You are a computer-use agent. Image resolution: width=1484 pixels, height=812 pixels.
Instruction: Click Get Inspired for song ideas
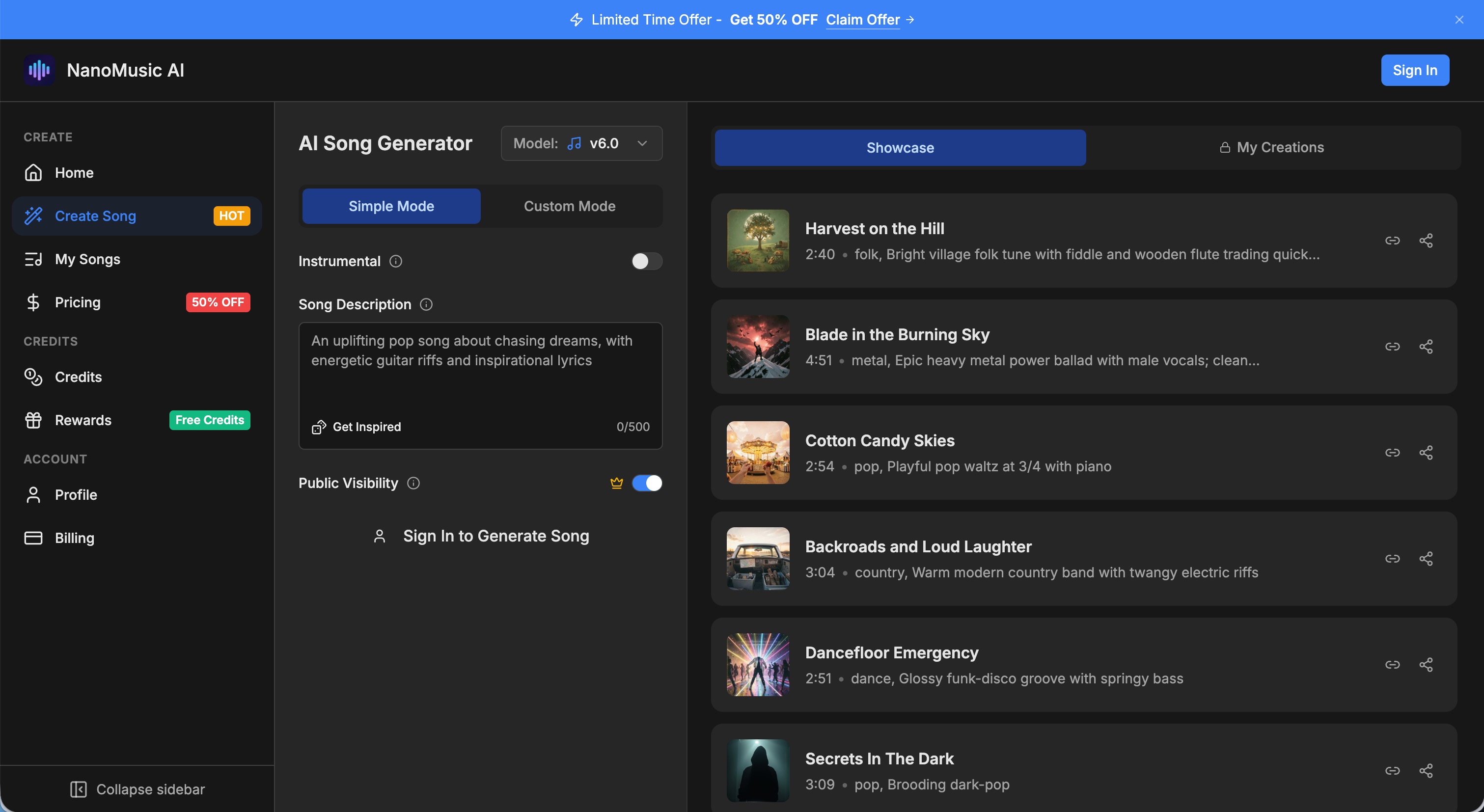tap(357, 427)
